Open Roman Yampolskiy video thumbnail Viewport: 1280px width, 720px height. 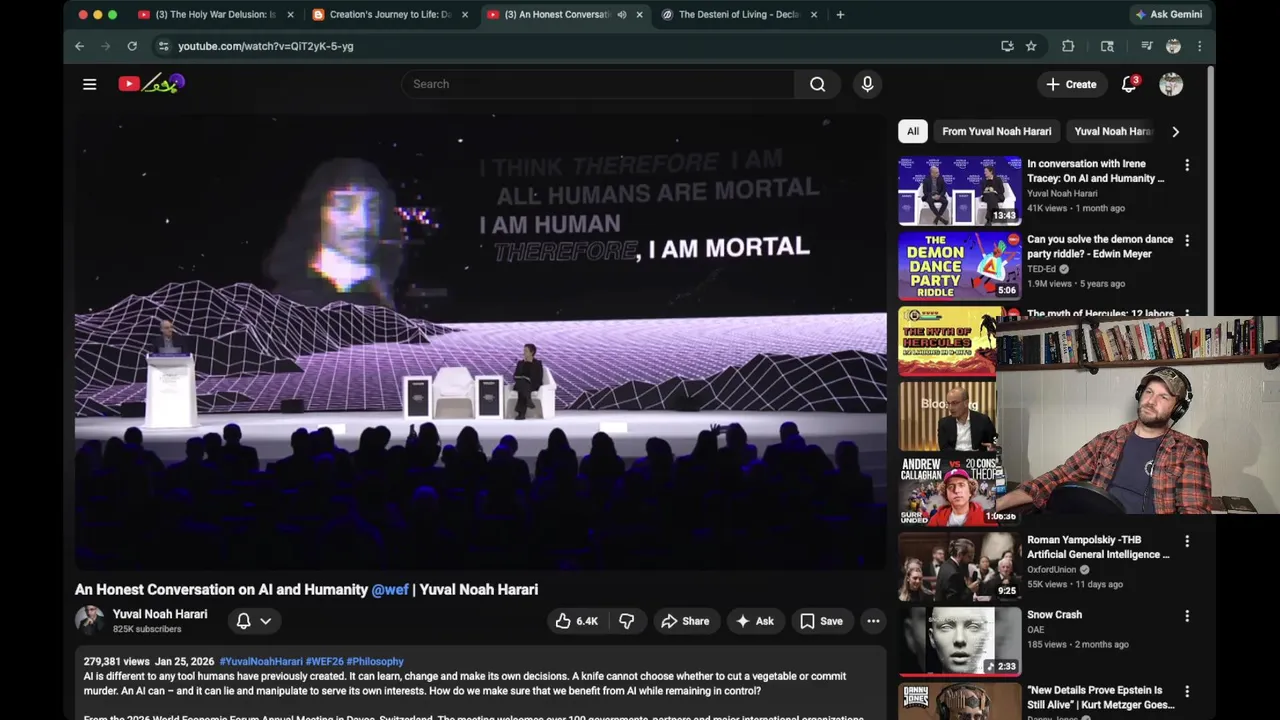click(x=960, y=566)
